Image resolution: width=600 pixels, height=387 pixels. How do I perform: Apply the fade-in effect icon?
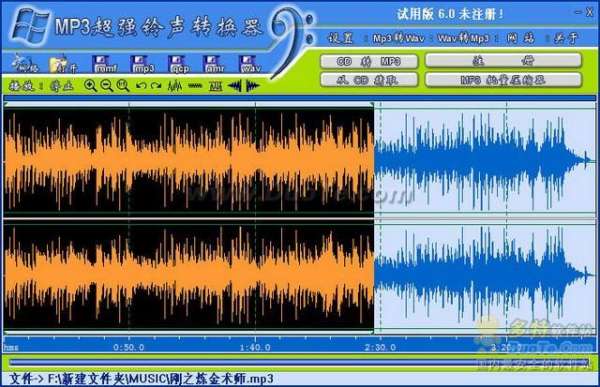pyautogui.click(x=234, y=86)
